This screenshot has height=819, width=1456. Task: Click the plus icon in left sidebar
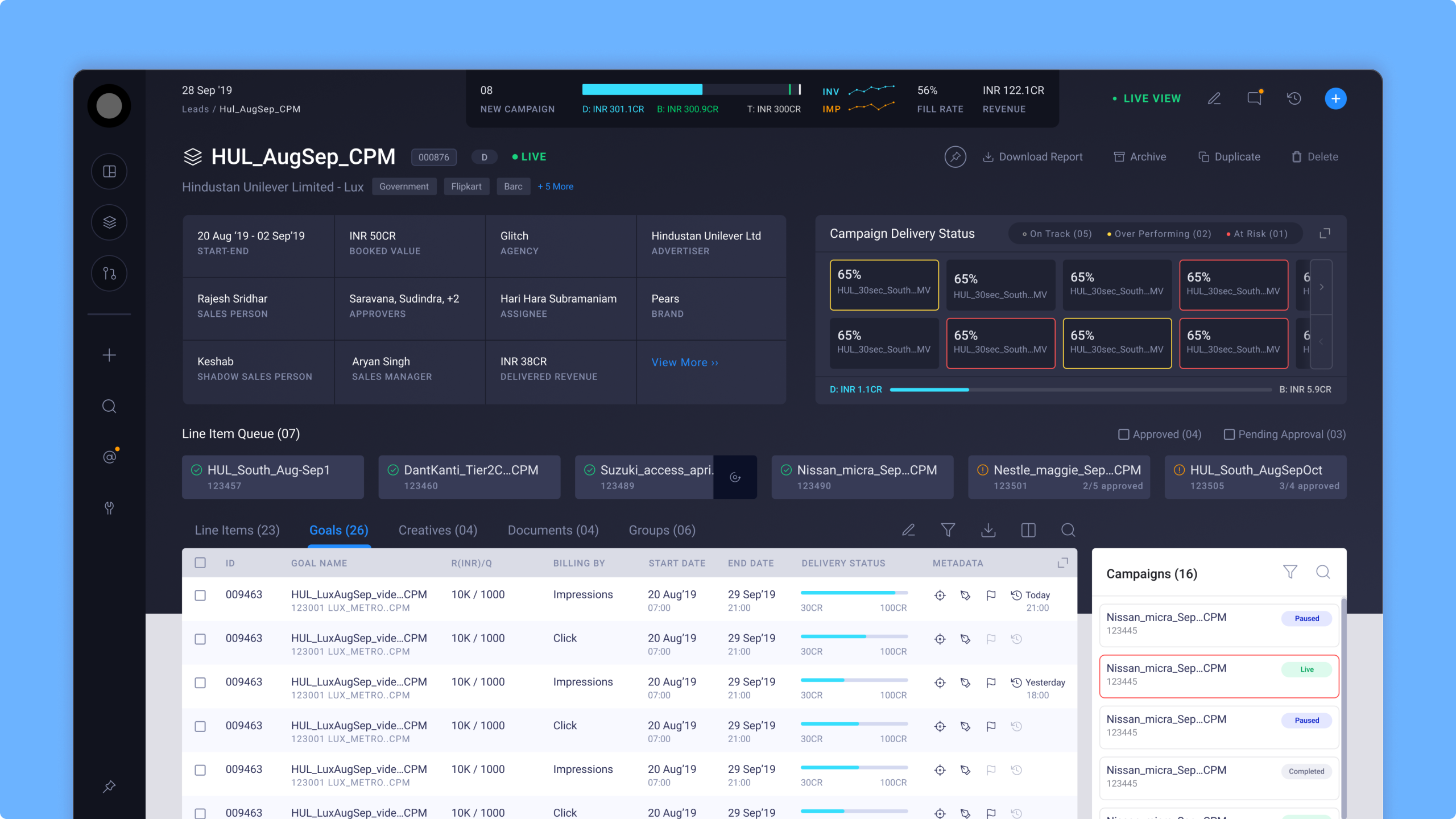pyautogui.click(x=109, y=355)
